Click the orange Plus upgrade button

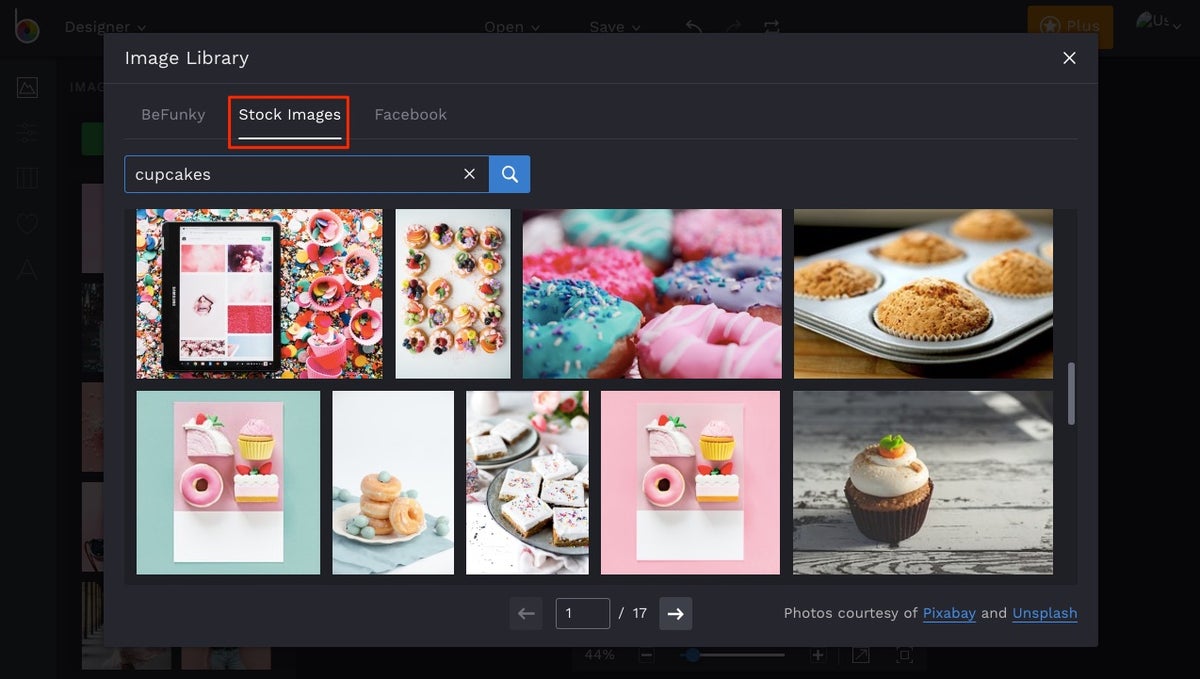[1070, 27]
